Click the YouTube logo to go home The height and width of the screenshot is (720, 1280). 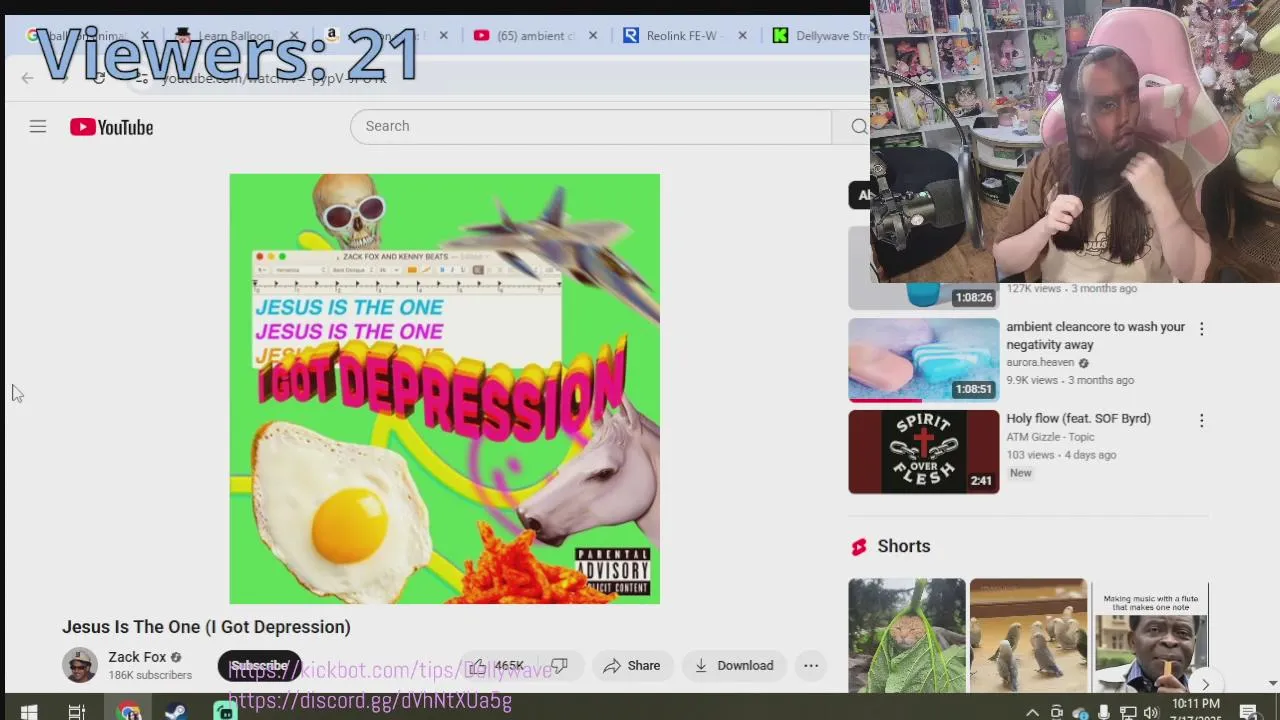click(111, 127)
